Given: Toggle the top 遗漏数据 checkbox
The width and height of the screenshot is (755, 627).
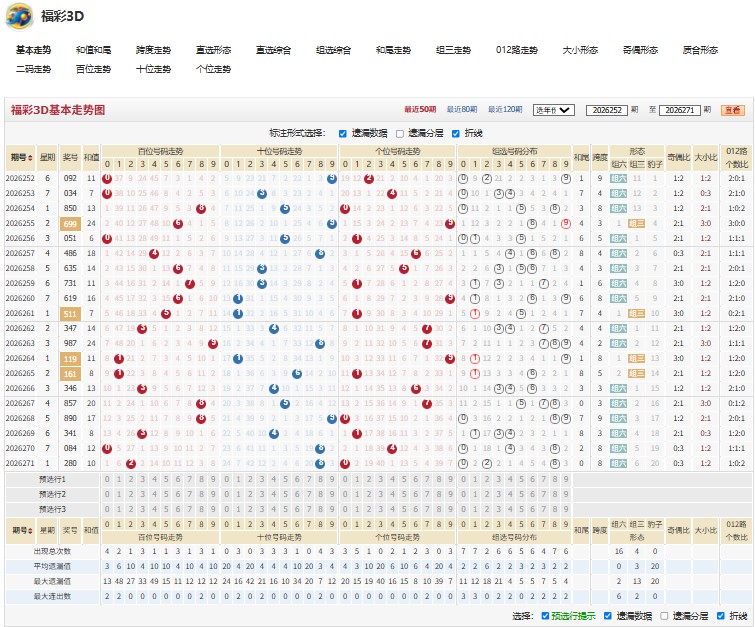Looking at the screenshot, I should pos(343,133).
